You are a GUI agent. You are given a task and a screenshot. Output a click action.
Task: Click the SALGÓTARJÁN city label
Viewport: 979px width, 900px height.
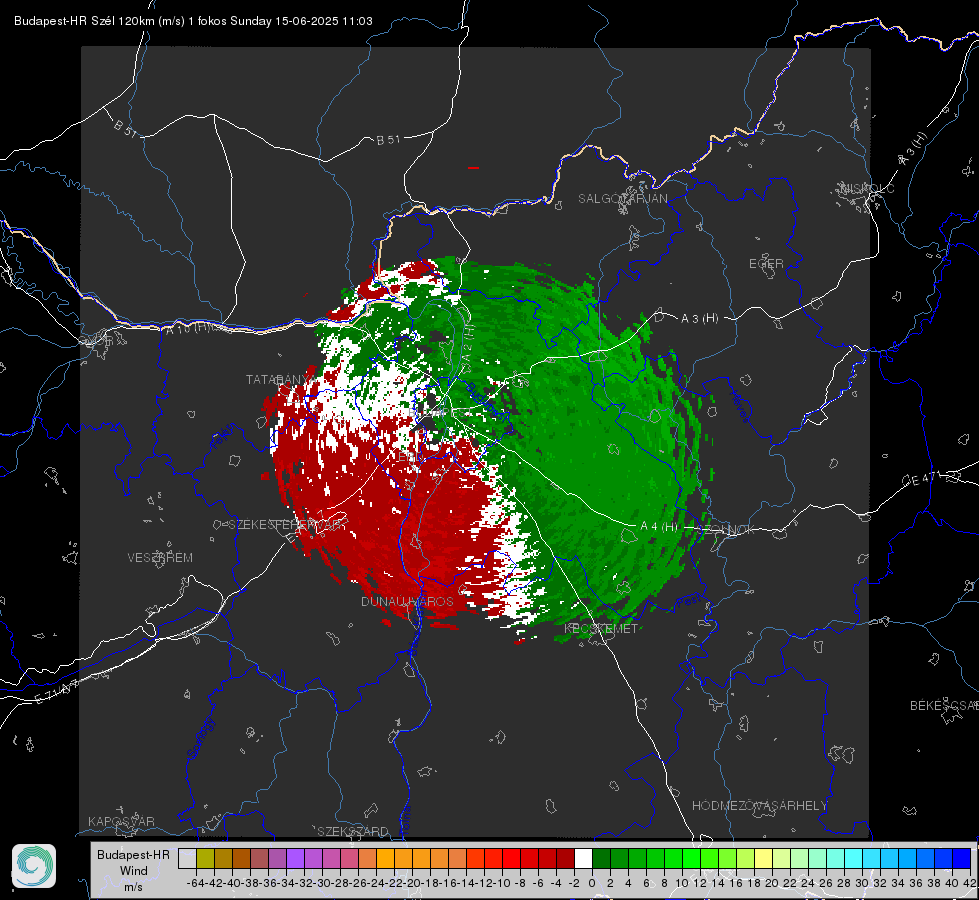[622, 199]
